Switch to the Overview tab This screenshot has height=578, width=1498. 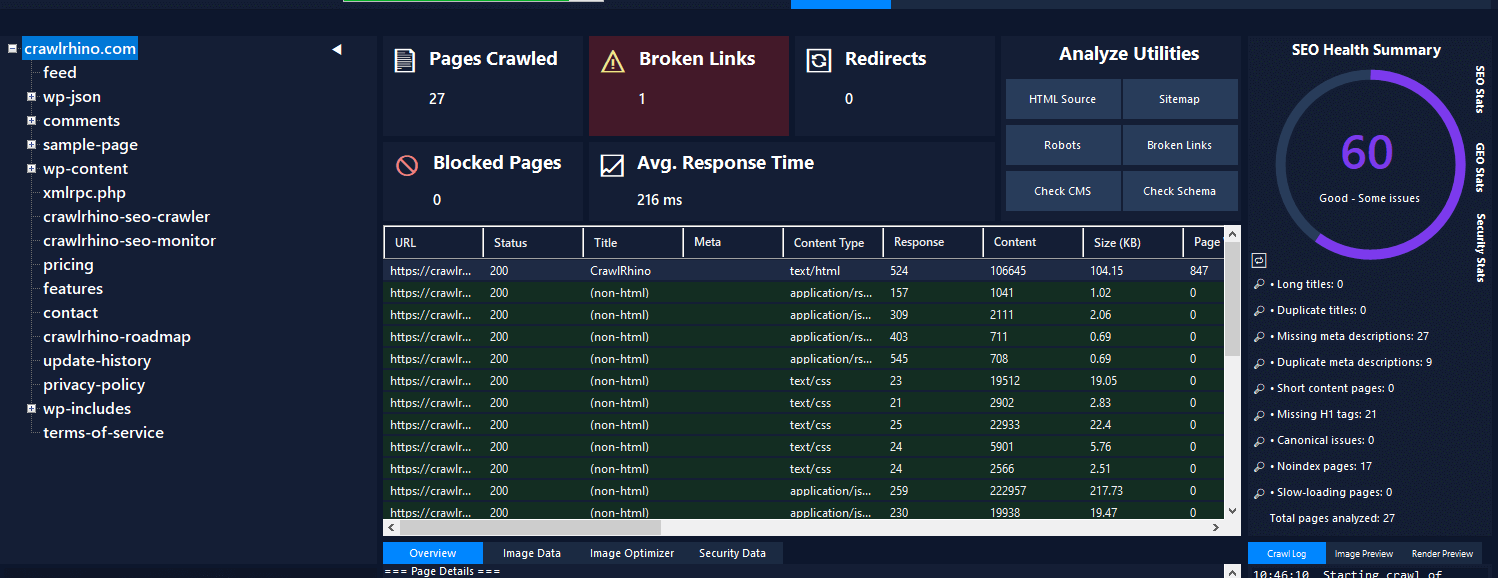click(x=433, y=553)
